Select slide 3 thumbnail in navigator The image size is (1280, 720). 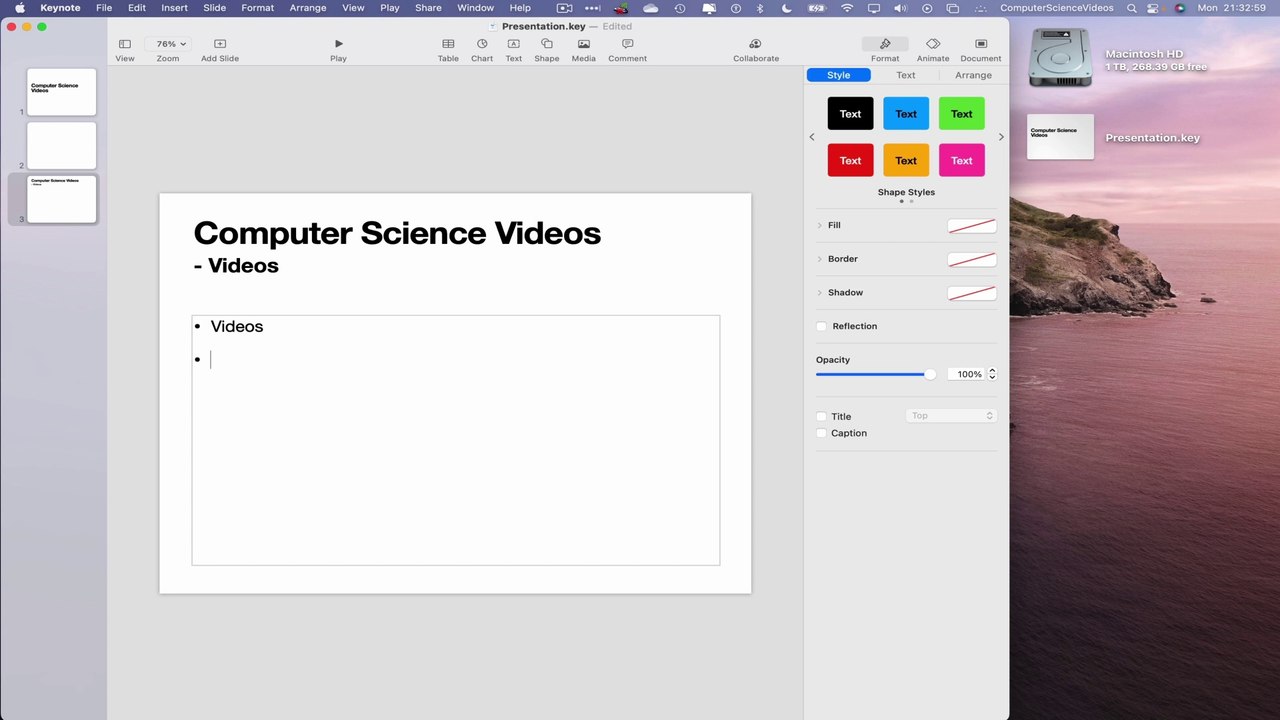[62, 199]
